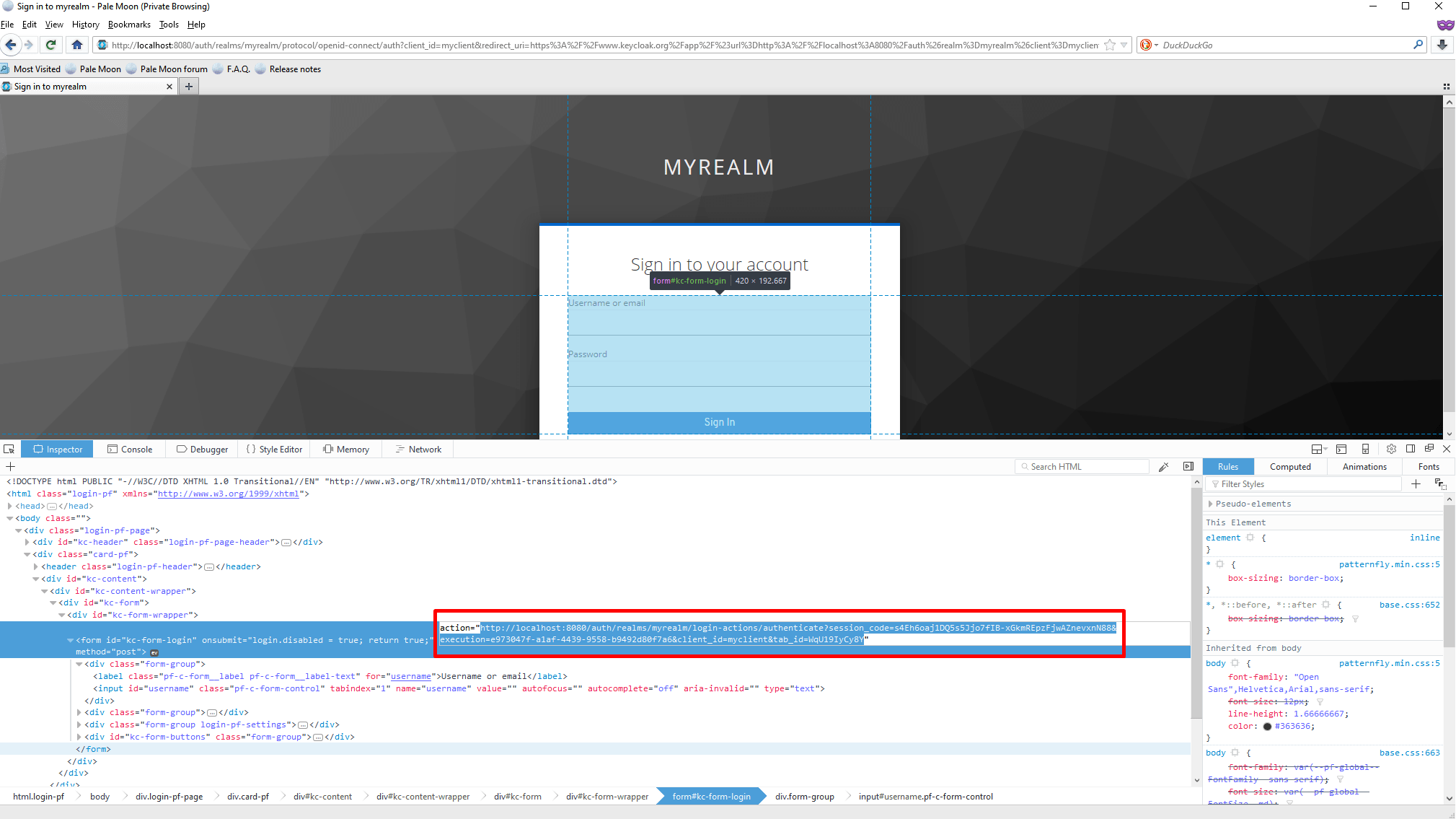Click inside the Search HTML field

point(1082,466)
